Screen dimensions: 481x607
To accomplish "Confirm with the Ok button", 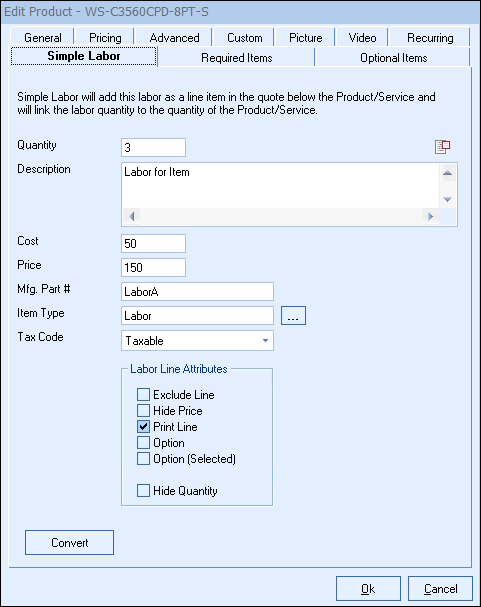I will 368,589.
